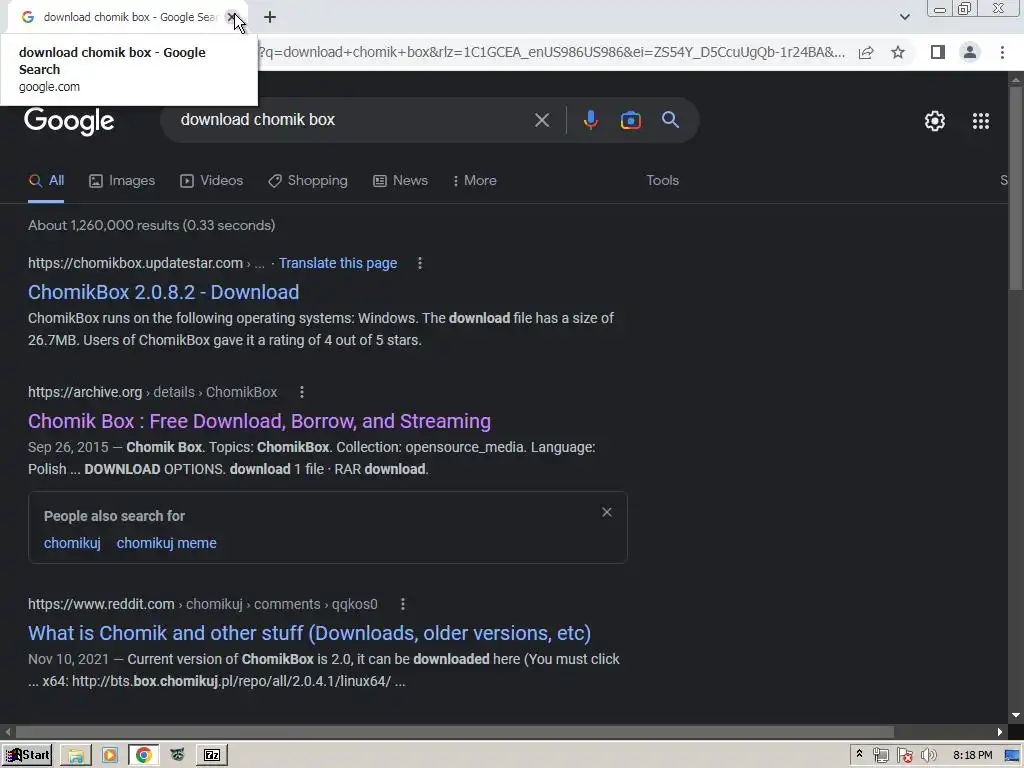This screenshot has height=768, width=1024.
Task: Search for chomikuj meme suggestion
Action: [x=167, y=543]
